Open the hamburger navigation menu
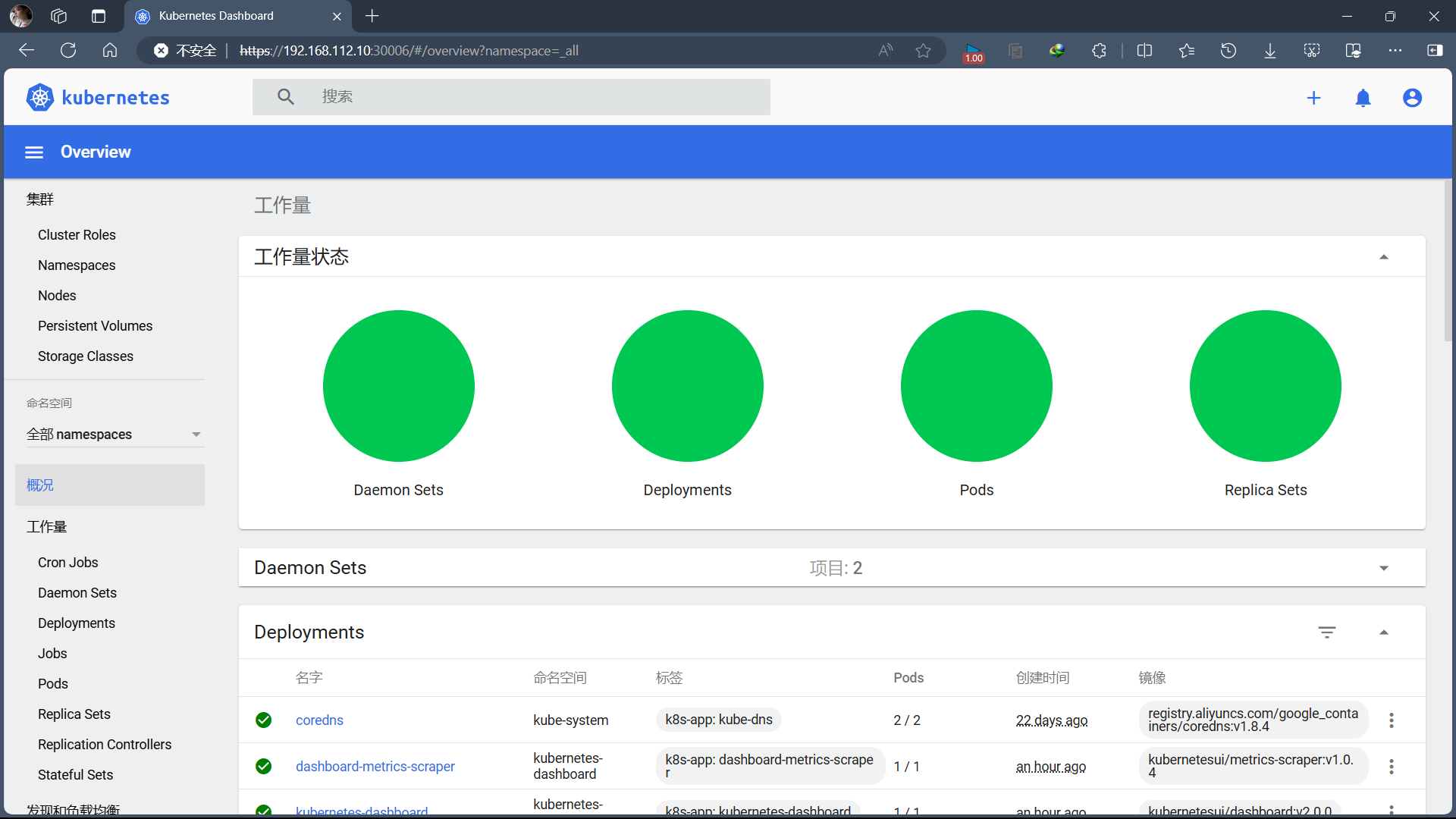1456x819 pixels. click(34, 152)
